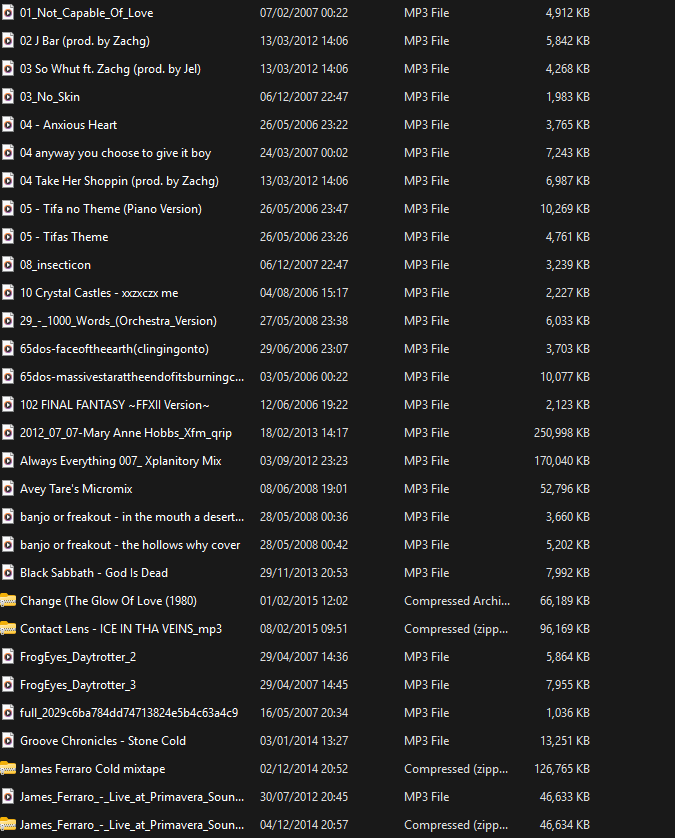Click the size value 46,634 KB

(565, 825)
